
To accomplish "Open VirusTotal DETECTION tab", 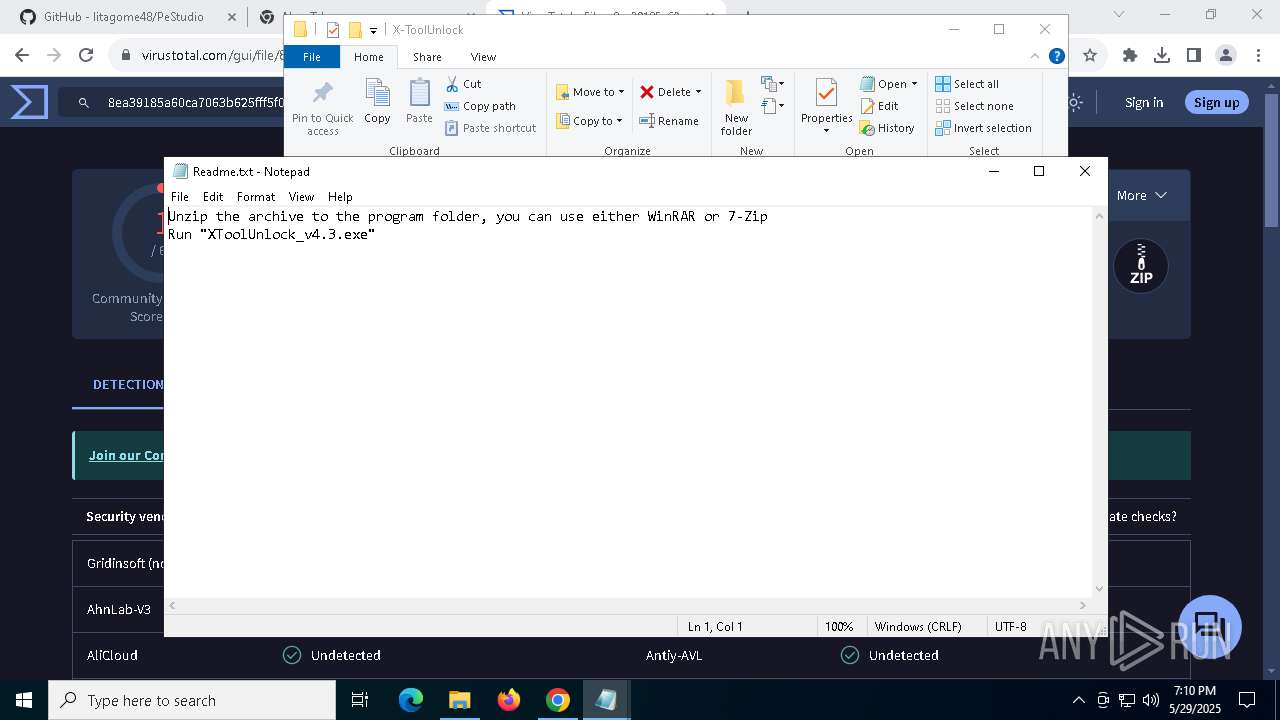I will pos(128,384).
